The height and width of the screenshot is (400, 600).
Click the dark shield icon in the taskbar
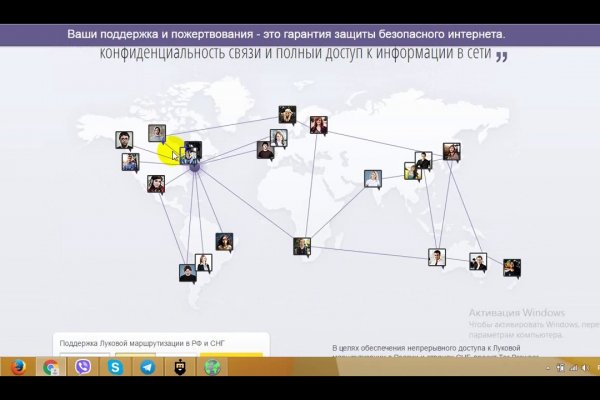[x=180, y=367]
